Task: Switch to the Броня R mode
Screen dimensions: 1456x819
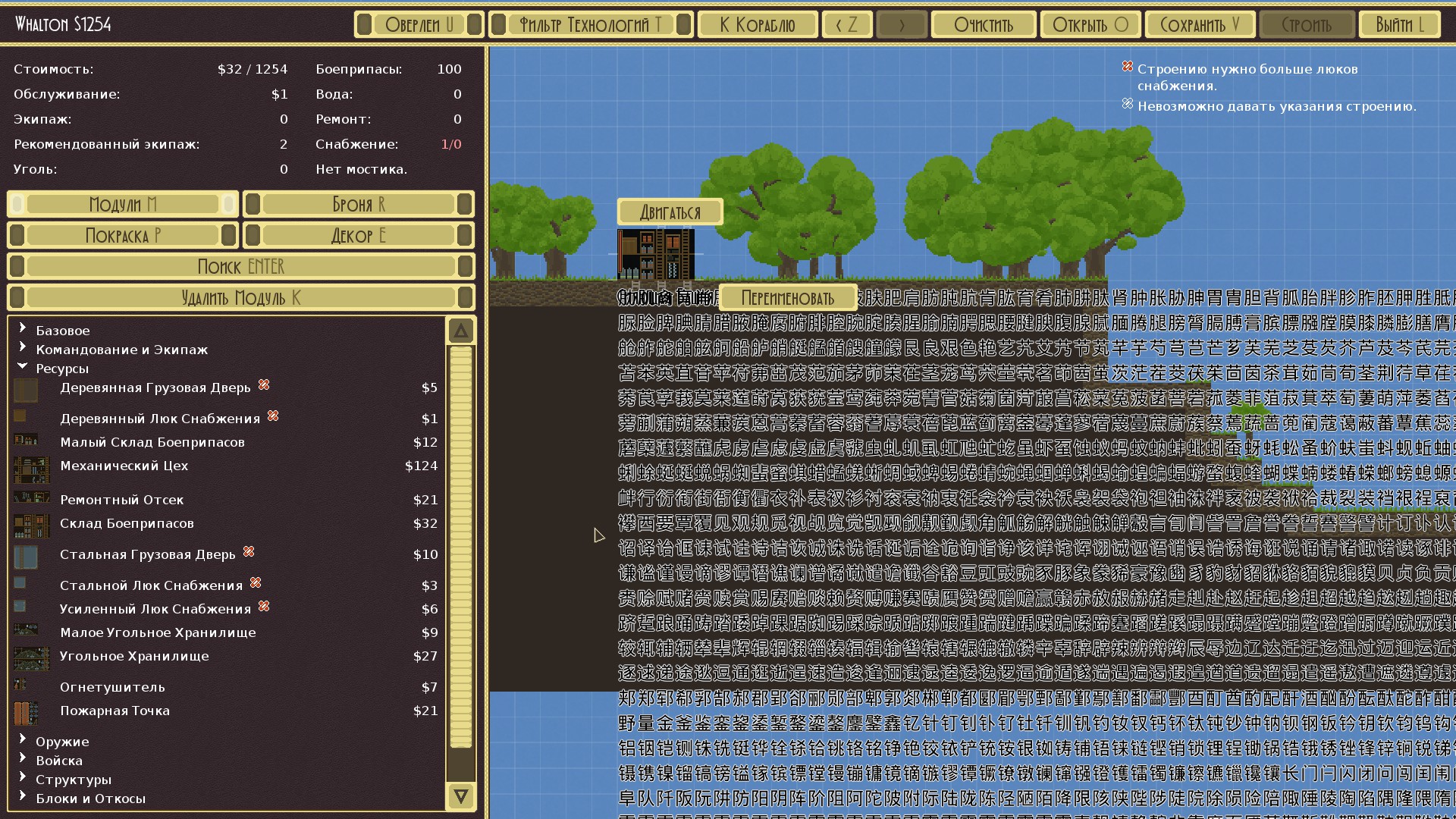Action: [x=358, y=204]
